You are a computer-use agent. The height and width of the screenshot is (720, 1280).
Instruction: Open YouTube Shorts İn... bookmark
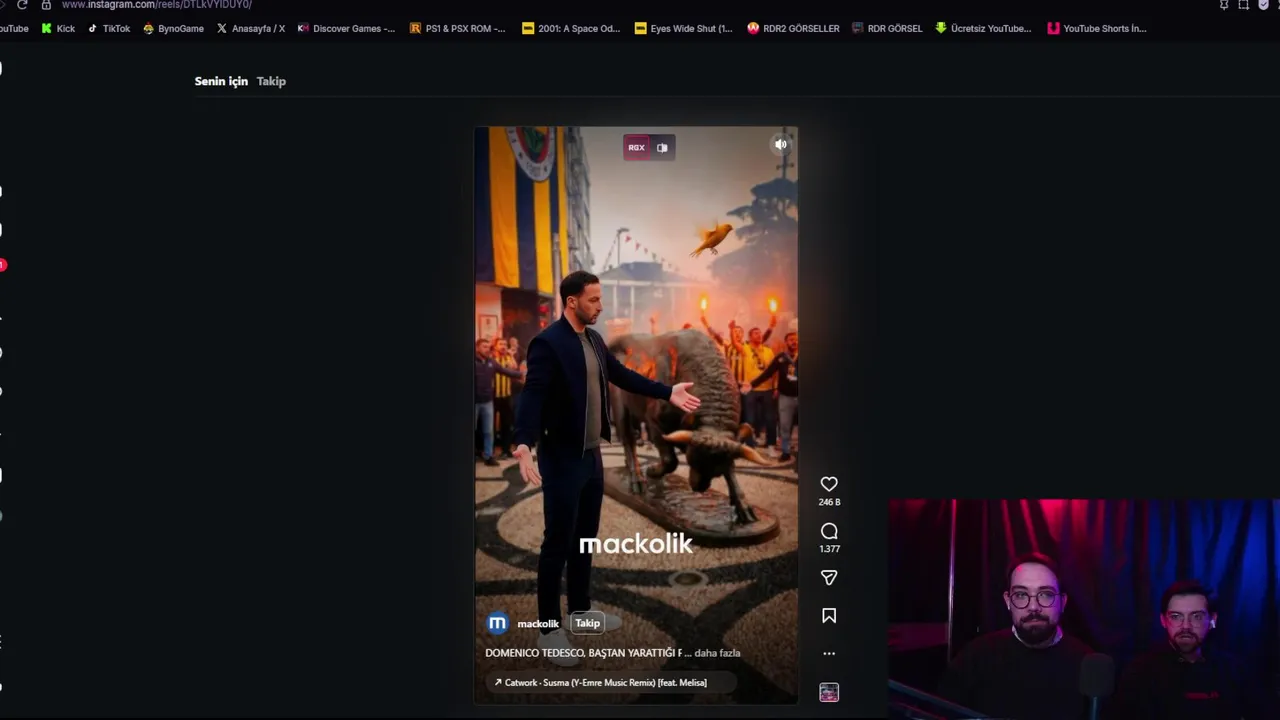click(1096, 28)
